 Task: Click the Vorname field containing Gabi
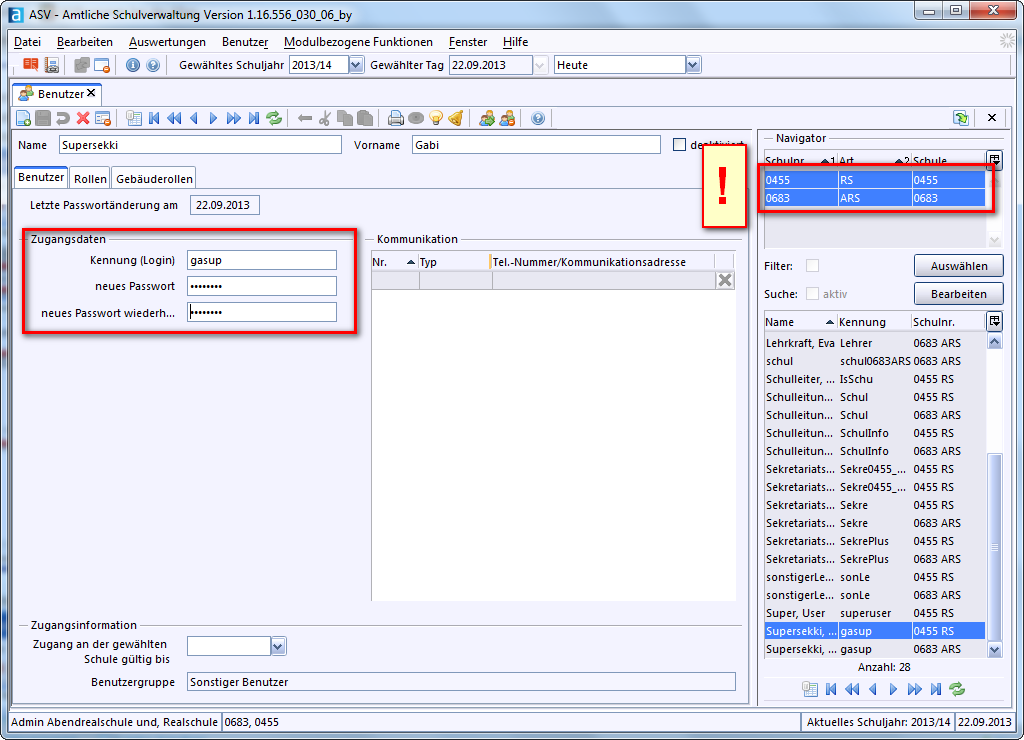pos(536,145)
